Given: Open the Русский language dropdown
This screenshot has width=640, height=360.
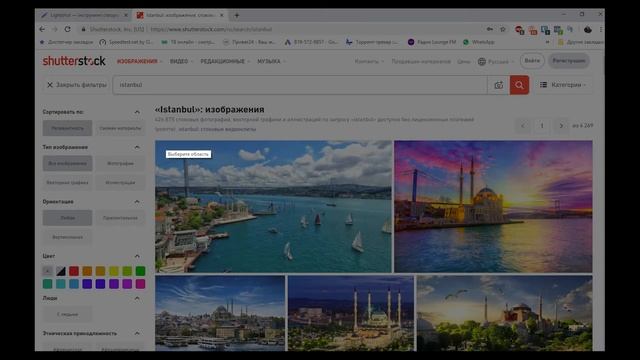Looking at the screenshot, I should 496,62.
